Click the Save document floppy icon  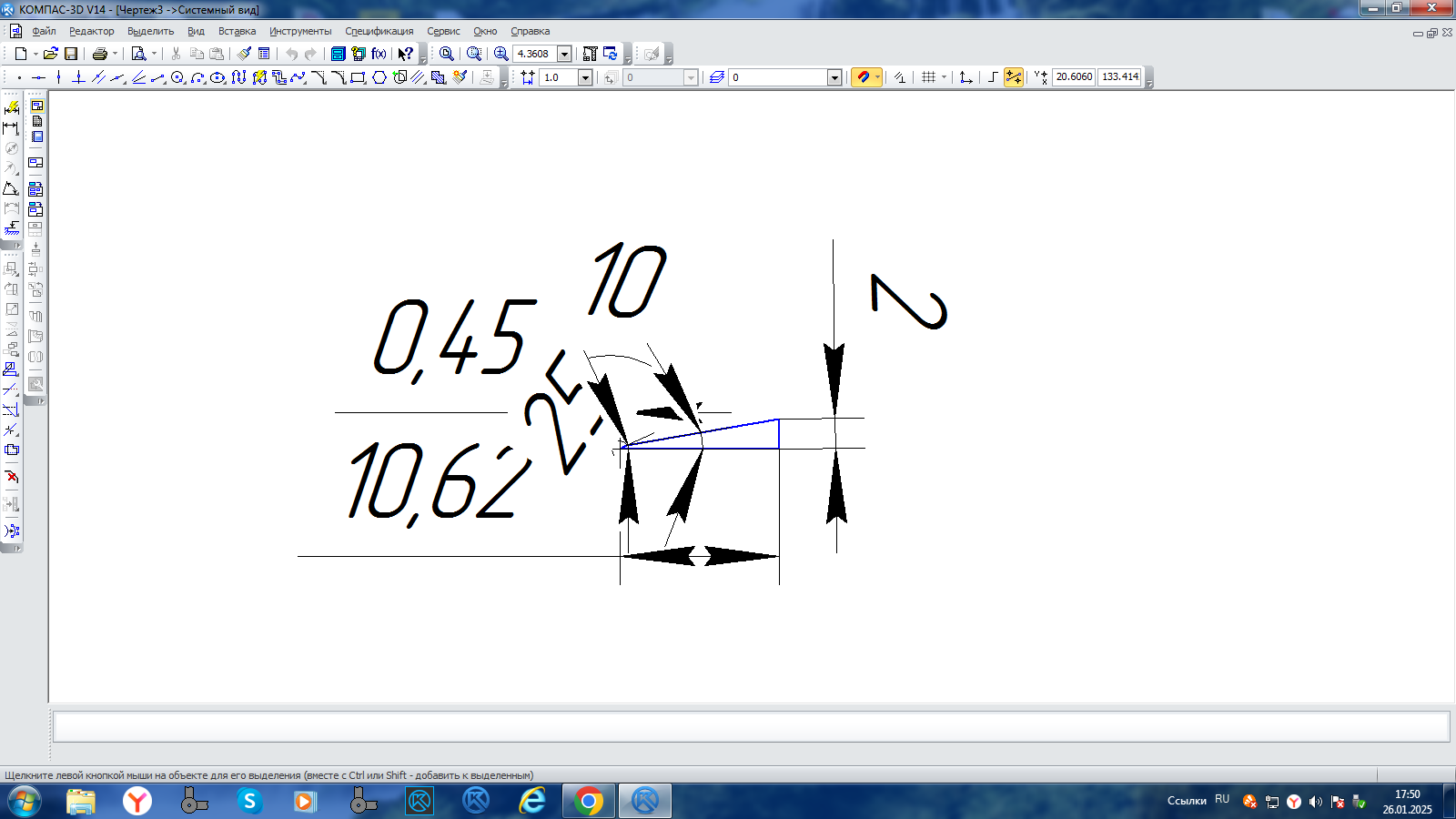pyautogui.click(x=71, y=54)
